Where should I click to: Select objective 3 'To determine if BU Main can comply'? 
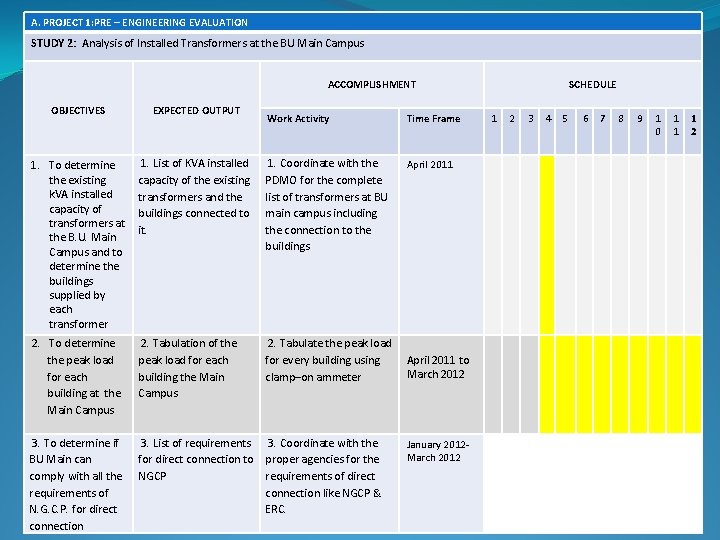click(78, 484)
